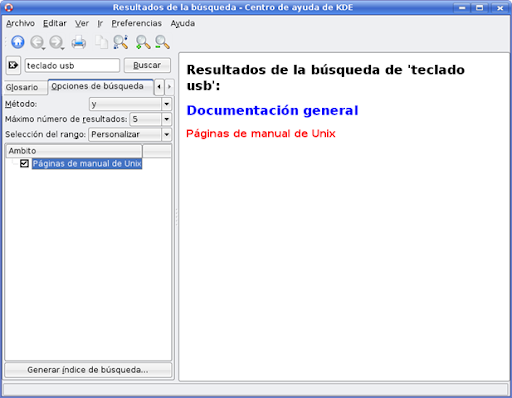Click the Ambito column header
The image size is (512, 398).
pos(74,151)
